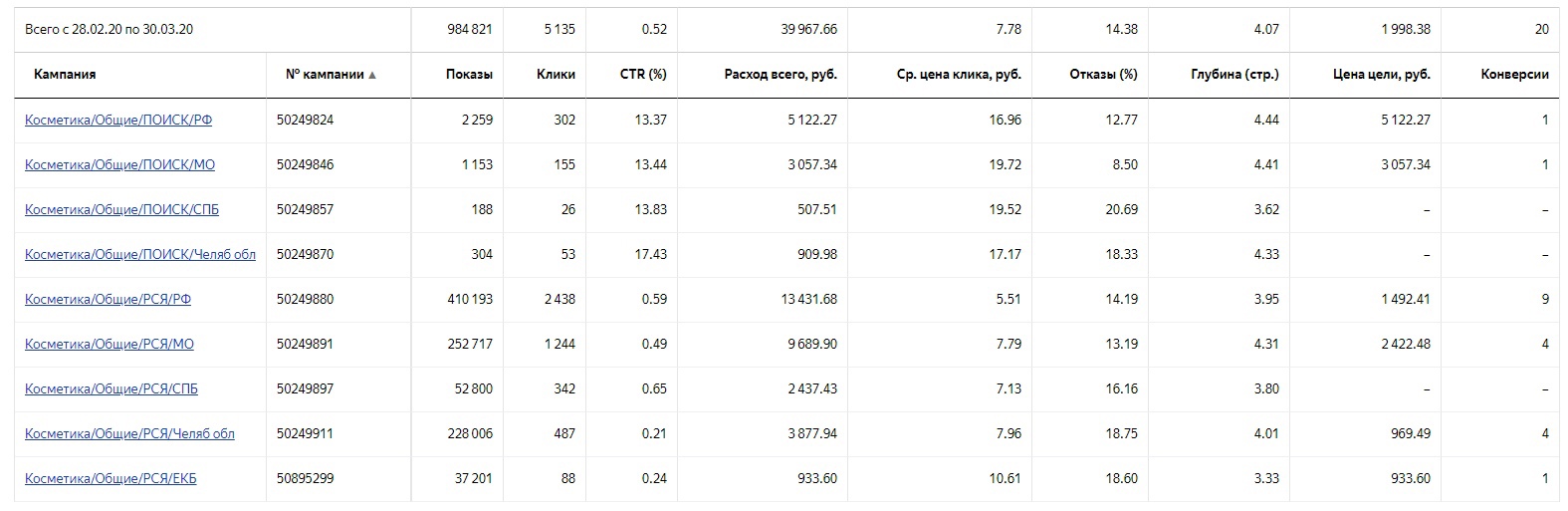Sort by Ср. цена клика, руб. header

pyautogui.click(x=959, y=75)
